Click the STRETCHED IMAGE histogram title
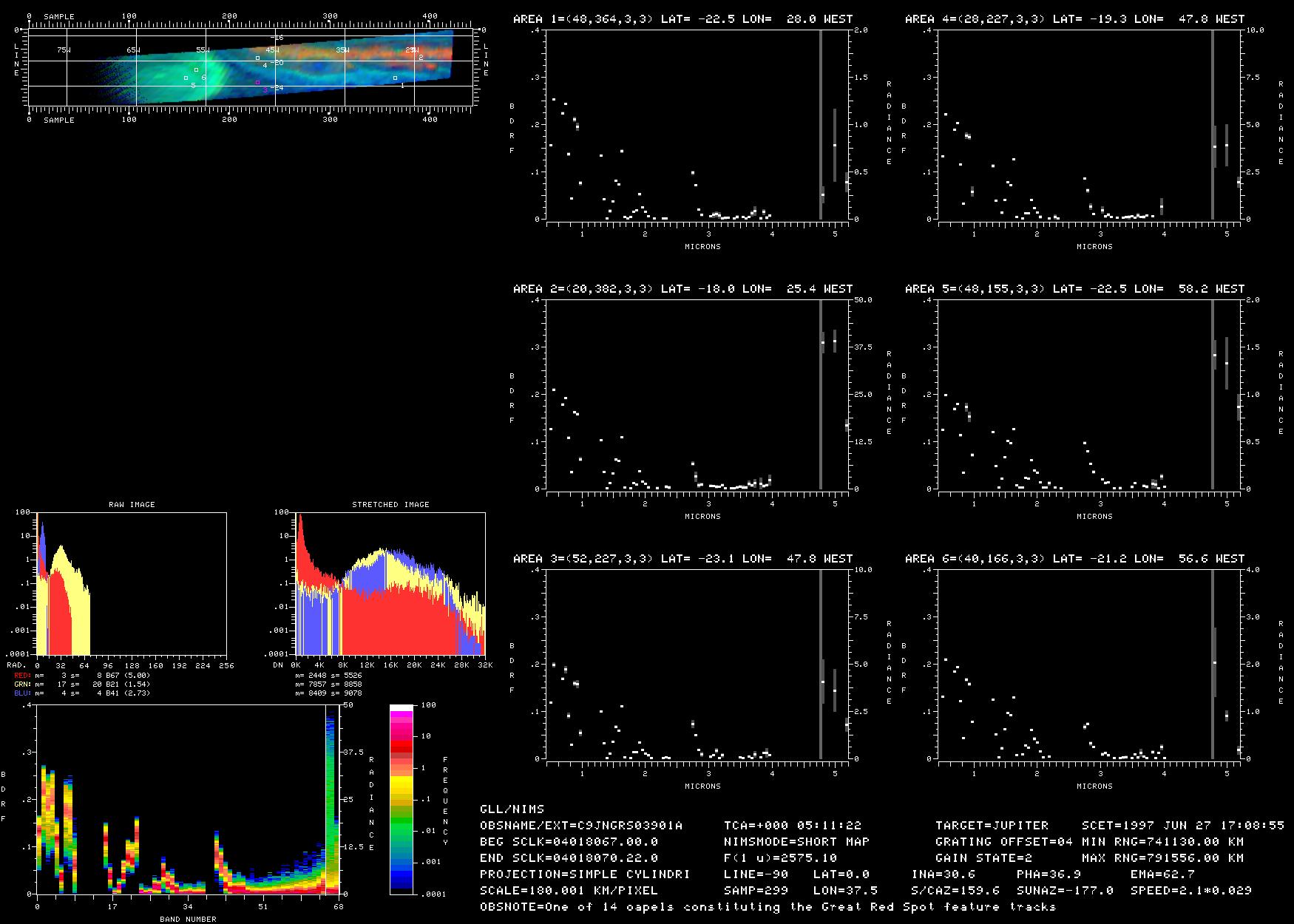Image resolution: width=1294 pixels, height=924 pixels. click(390, 505)
